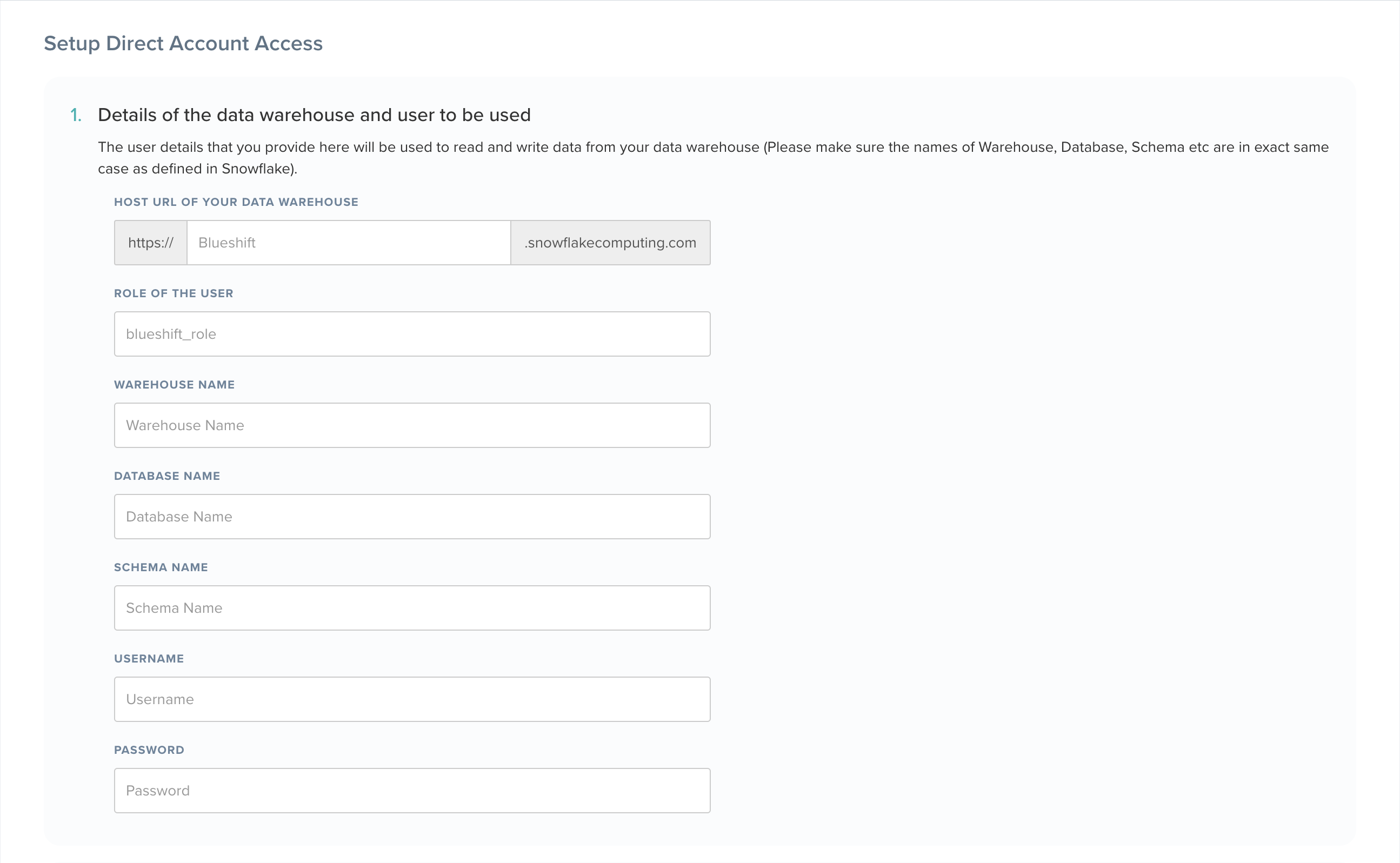Focus the Username input field
This screenshot has height=863, width=1400.
tap(412, 699)
